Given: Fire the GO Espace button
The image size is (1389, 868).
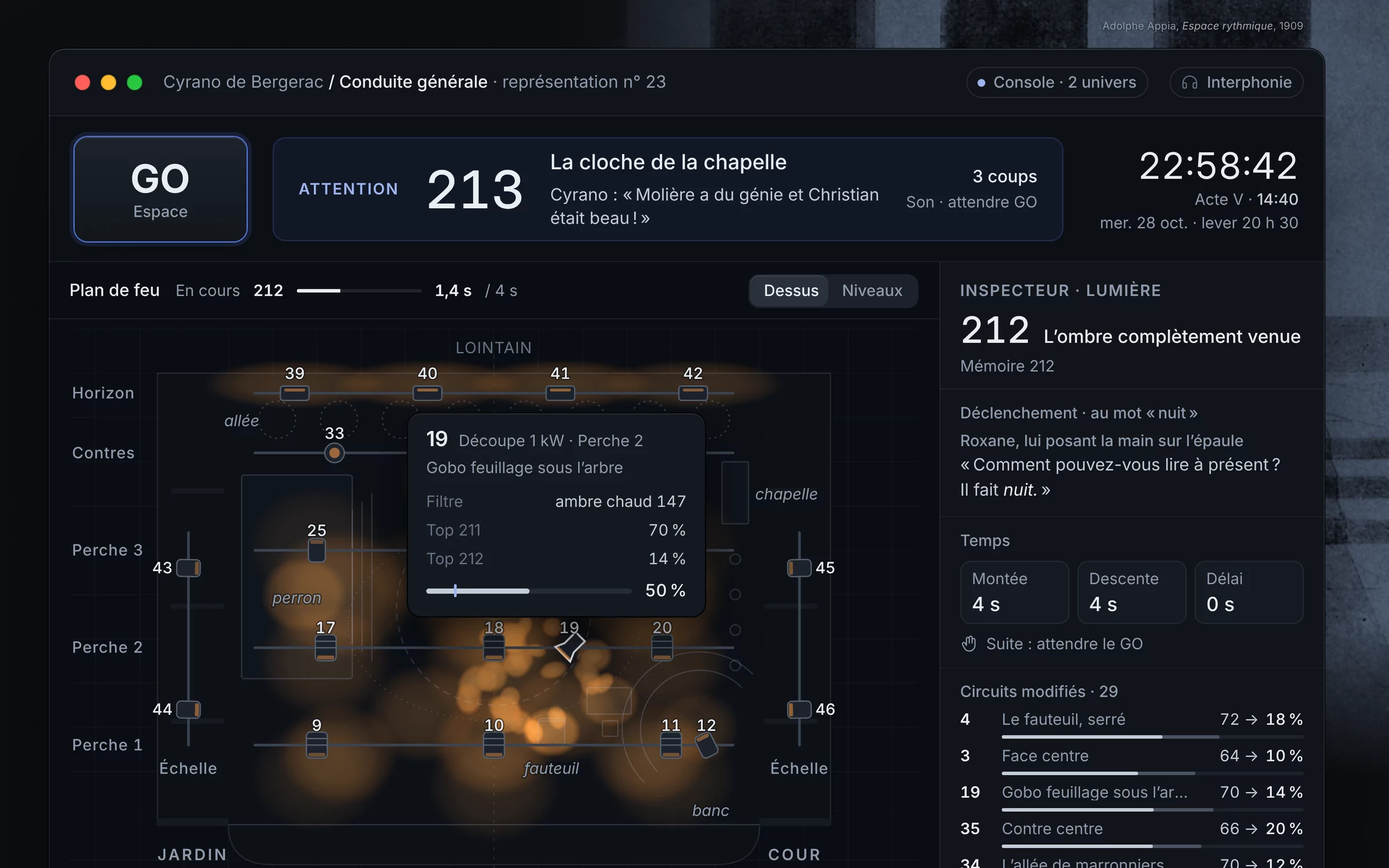Looking at the screenshot, I should pyautogui.click(x=160, y=189).
